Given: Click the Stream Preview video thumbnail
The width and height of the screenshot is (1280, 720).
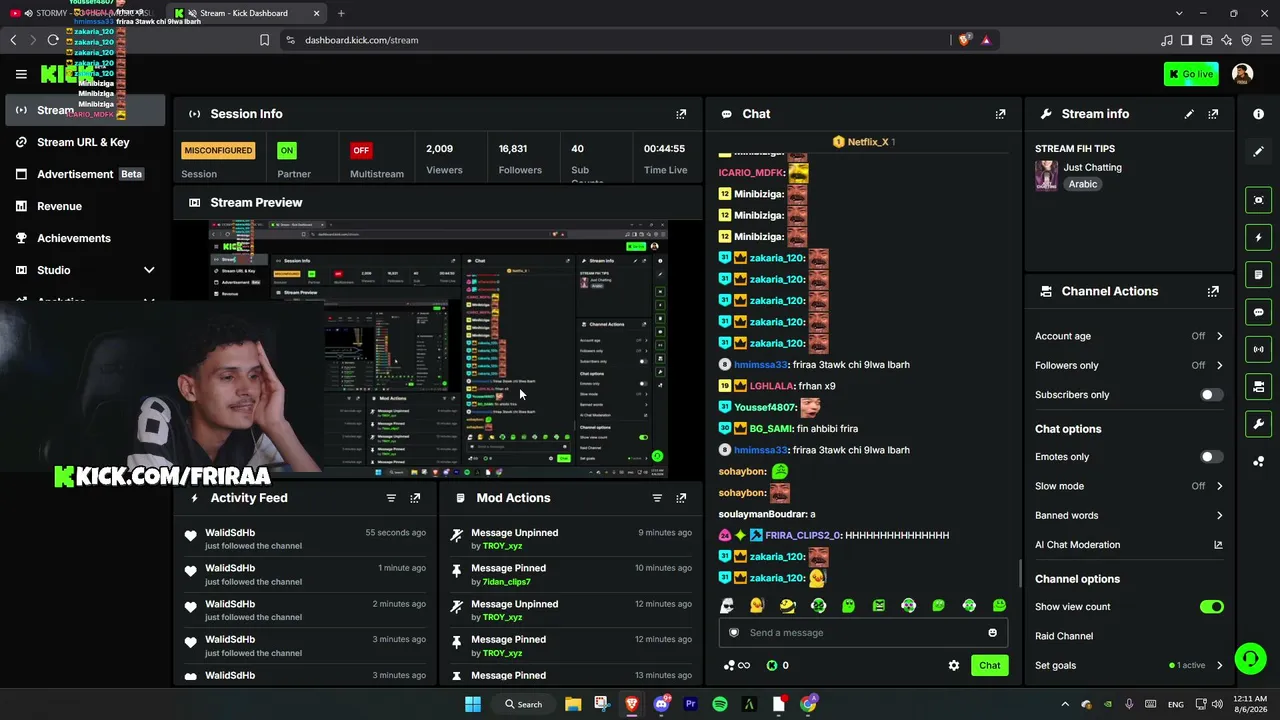Looking at the screenshot, I should pyautogui.click(x=437, y=350).
